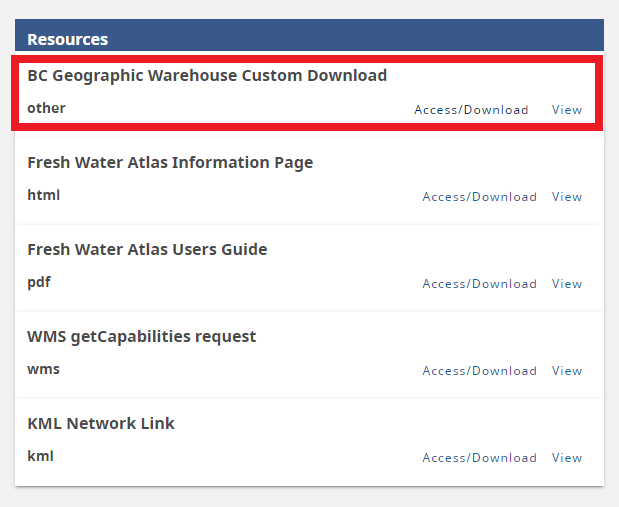The height and width of the screenshot is (507, 619).
Task: Click Access/Download for BC Geographic Warehouse
Action: [x=471, y=110]
